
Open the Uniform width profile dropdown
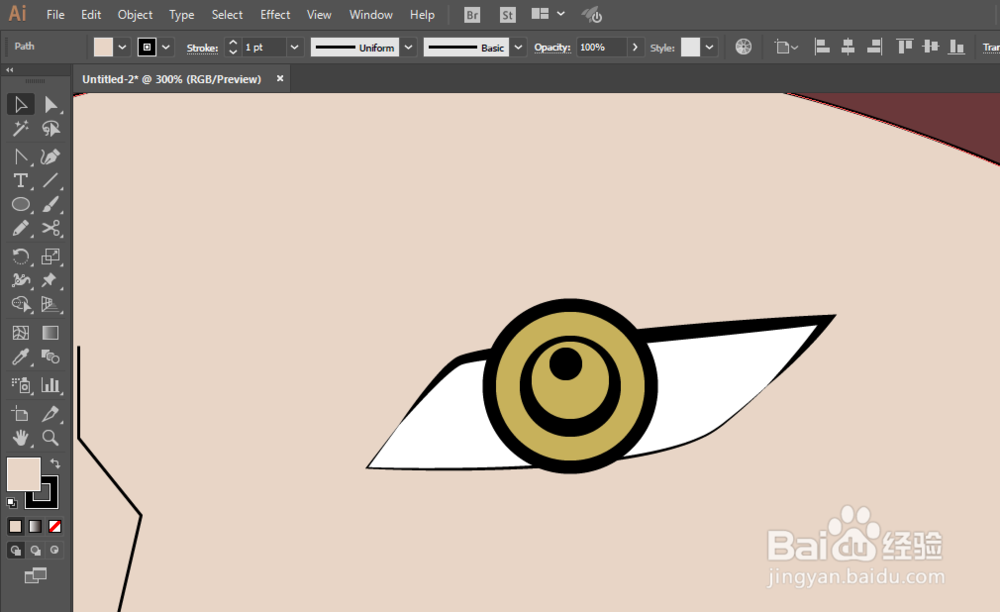pyautogui.click(x=409, y=47)
